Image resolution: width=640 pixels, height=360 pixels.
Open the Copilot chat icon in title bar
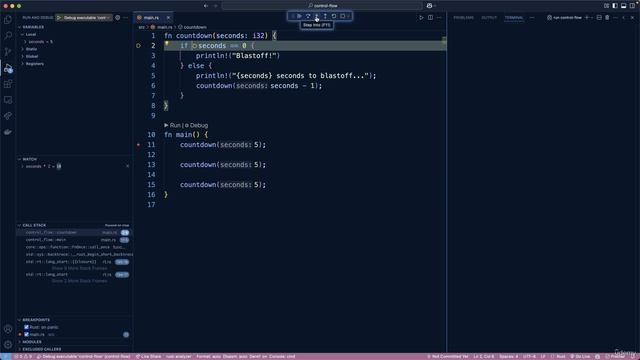[x=429, y=6]
